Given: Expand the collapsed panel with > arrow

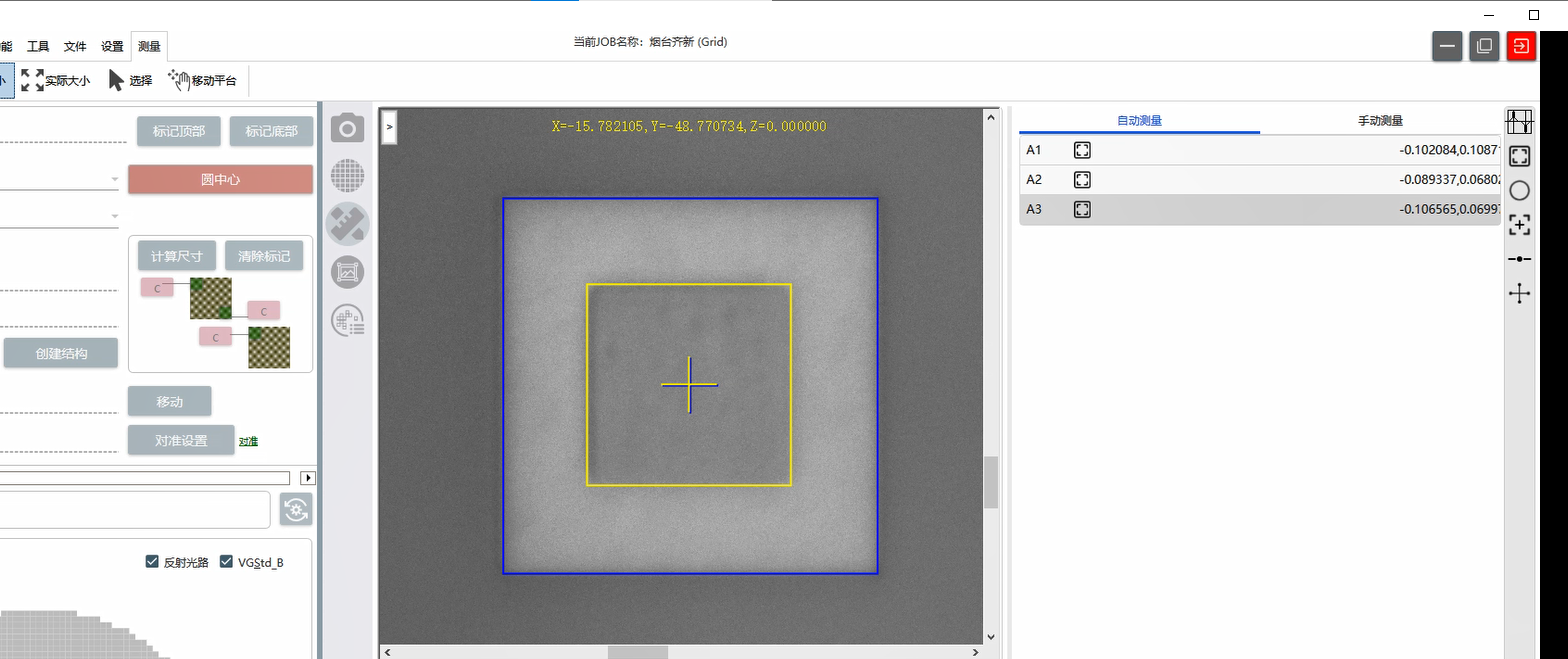Looking at the screenshot, I should 389,127.
